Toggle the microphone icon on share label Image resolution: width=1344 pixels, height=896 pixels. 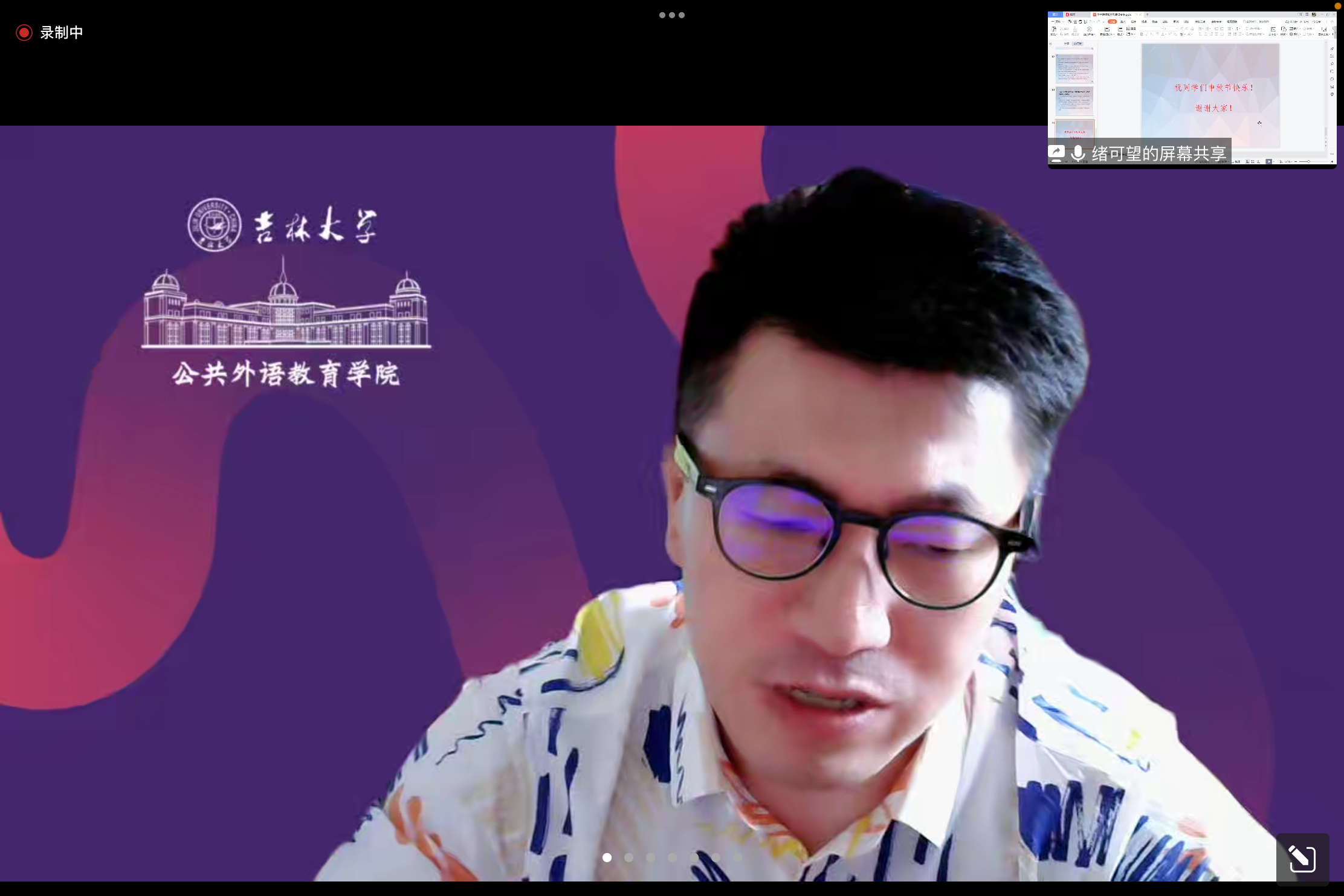click(x=1078, y=153)
